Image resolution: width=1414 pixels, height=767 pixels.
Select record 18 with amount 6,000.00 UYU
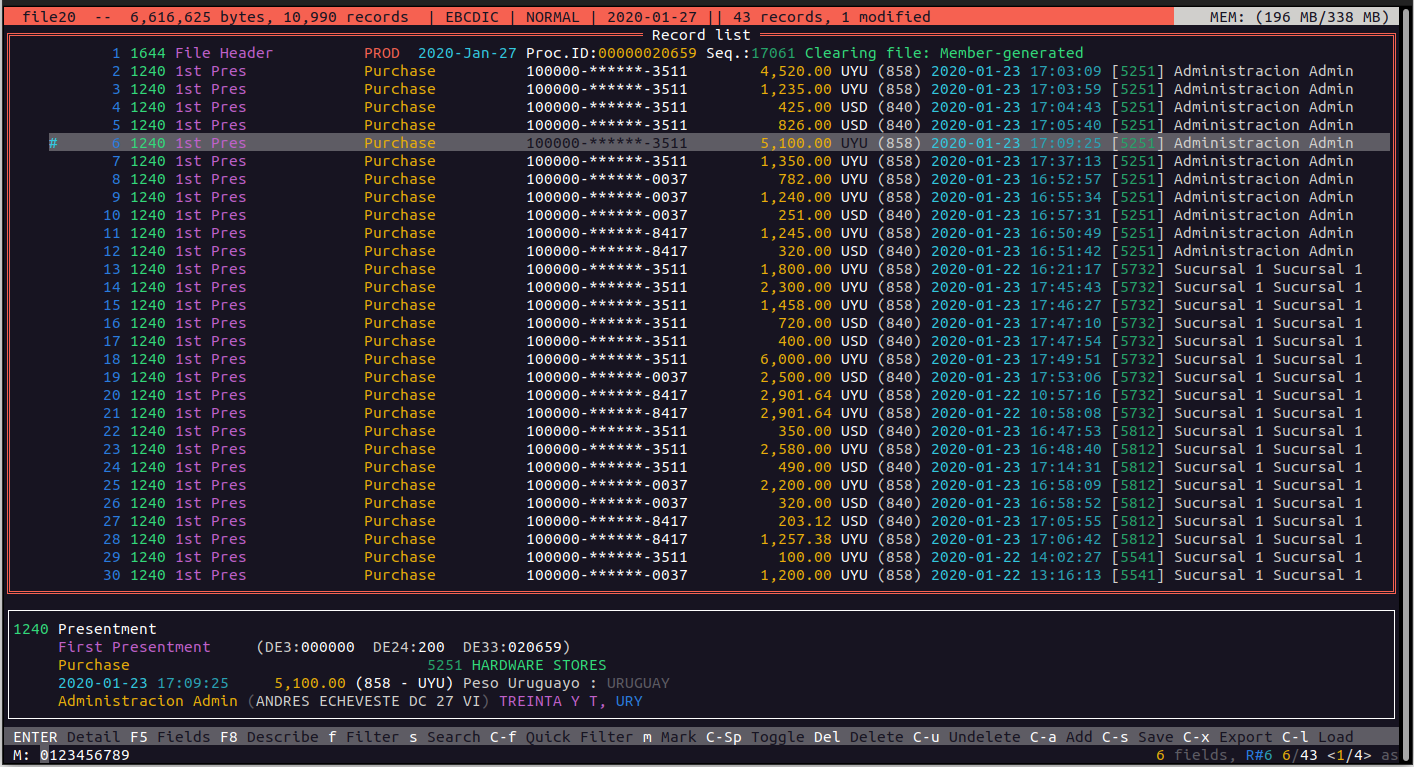tap(700, 359)
